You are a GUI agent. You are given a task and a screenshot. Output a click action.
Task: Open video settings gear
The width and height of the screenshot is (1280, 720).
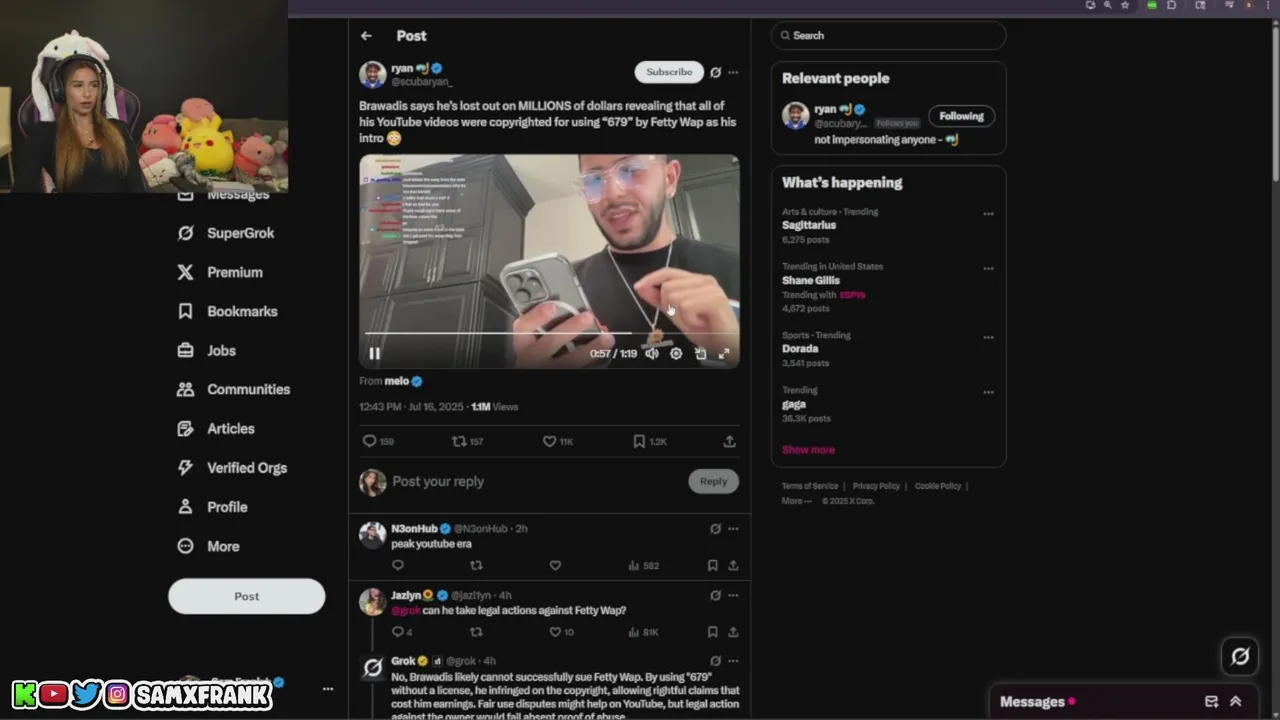point(676,353)
